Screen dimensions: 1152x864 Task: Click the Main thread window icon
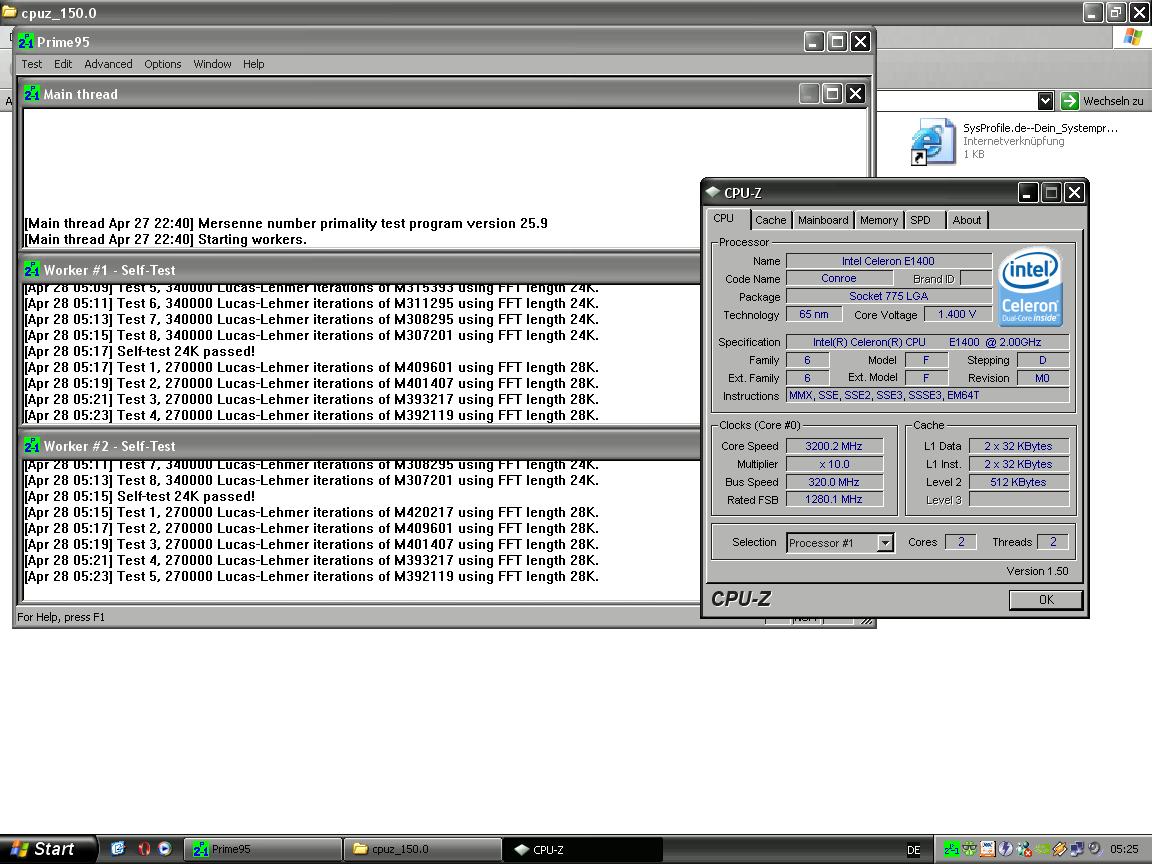(32, 94)
